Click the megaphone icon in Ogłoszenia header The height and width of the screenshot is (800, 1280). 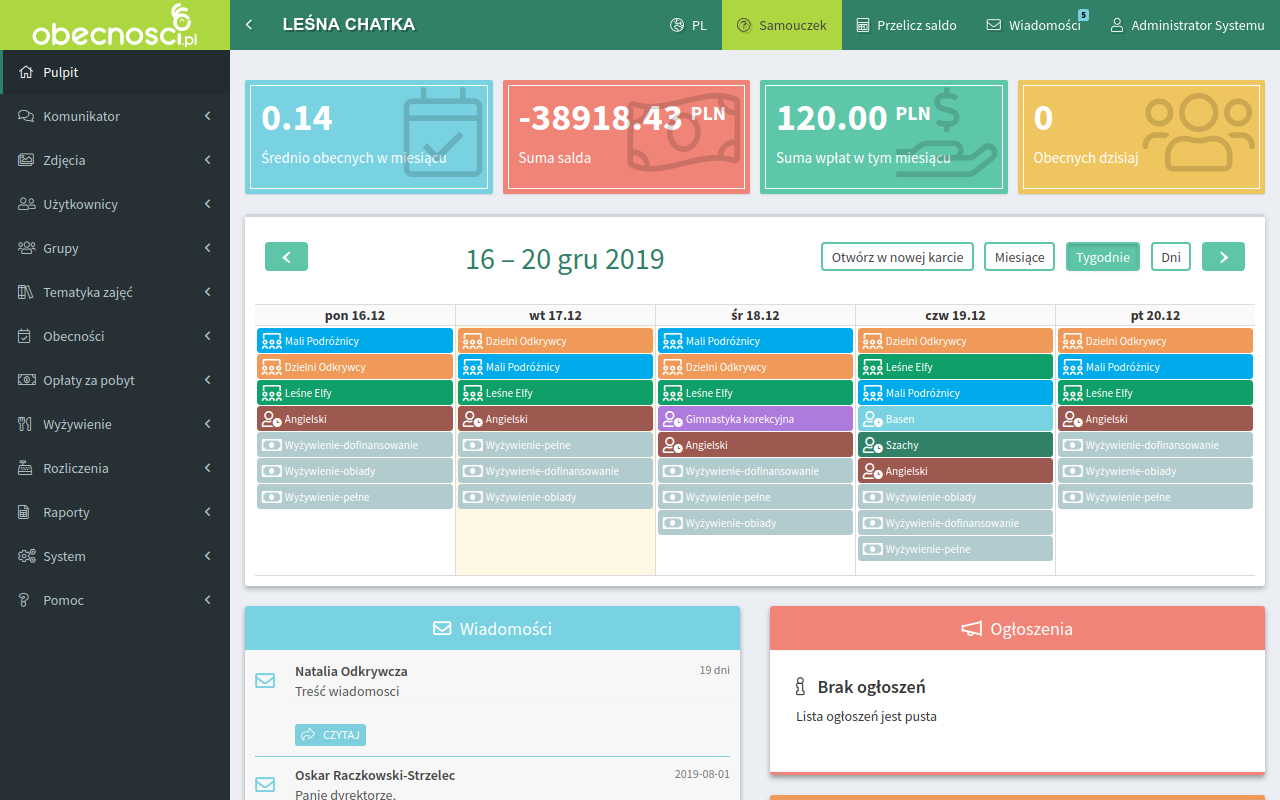coord(972,629)
